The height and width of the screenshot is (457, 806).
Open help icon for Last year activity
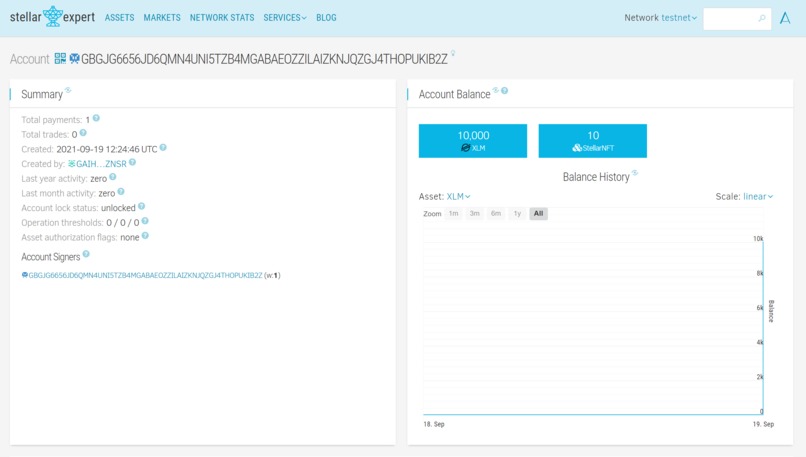tap(113, 177)
